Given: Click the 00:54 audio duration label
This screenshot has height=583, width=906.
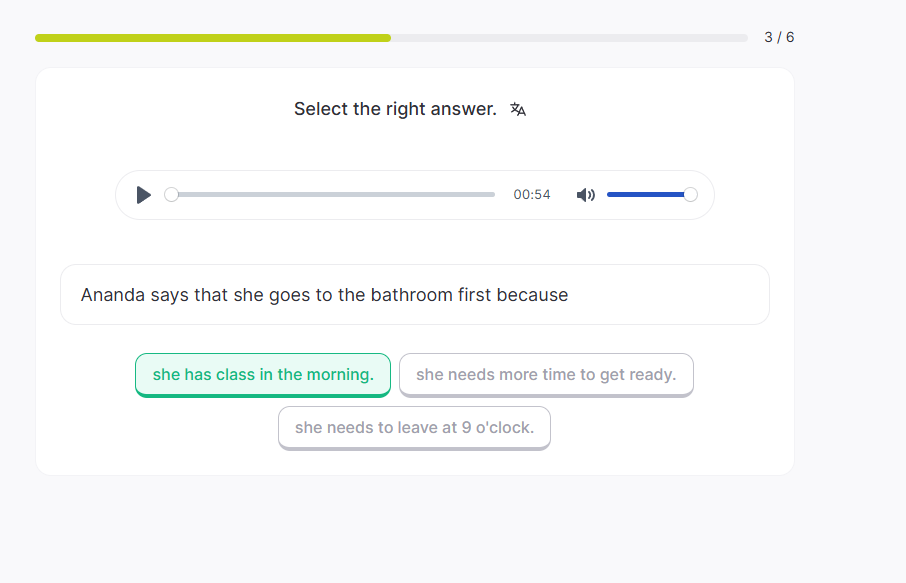Looking at the screenshot, I should [x=532, y=195].
